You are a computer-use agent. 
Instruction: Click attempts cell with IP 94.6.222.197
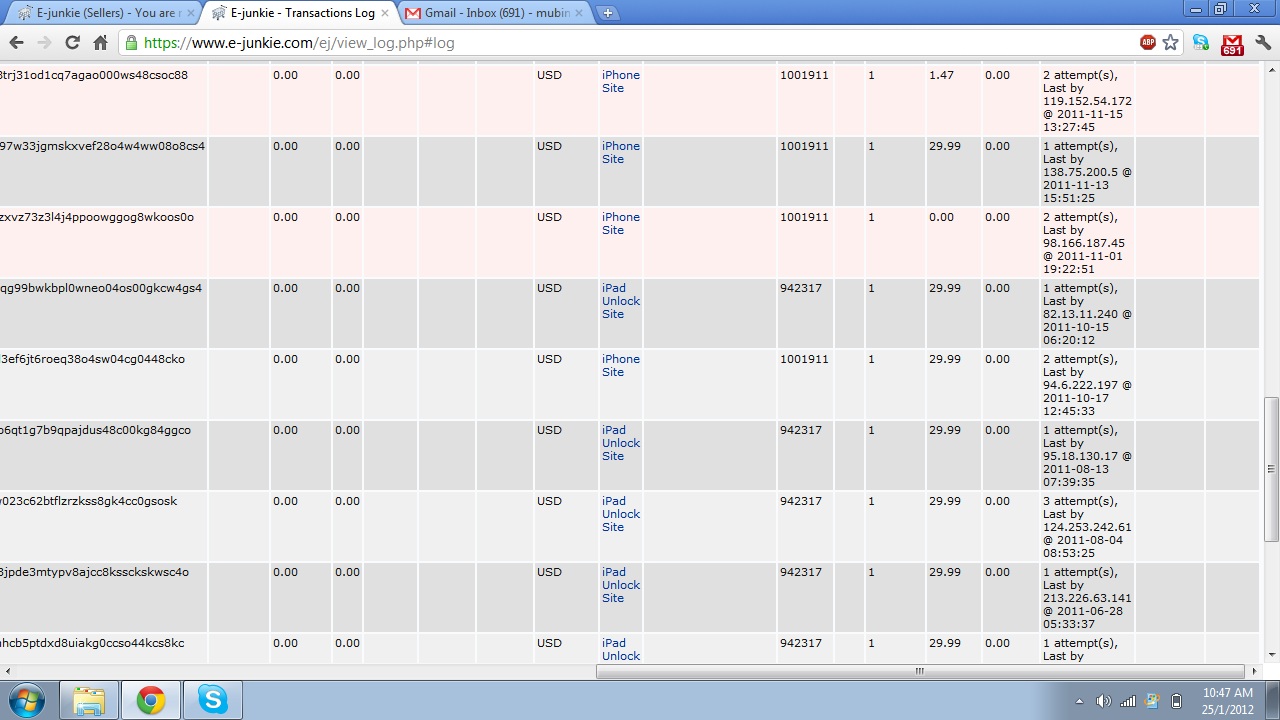point(1087,385)
